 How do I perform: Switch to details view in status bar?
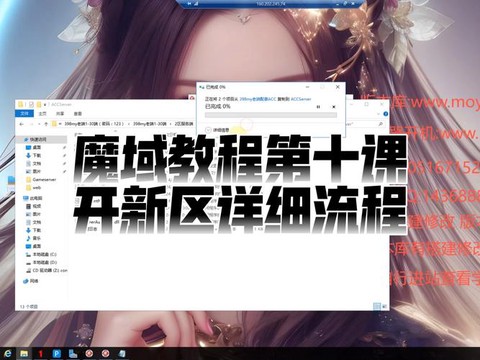(x=377, y=306)
